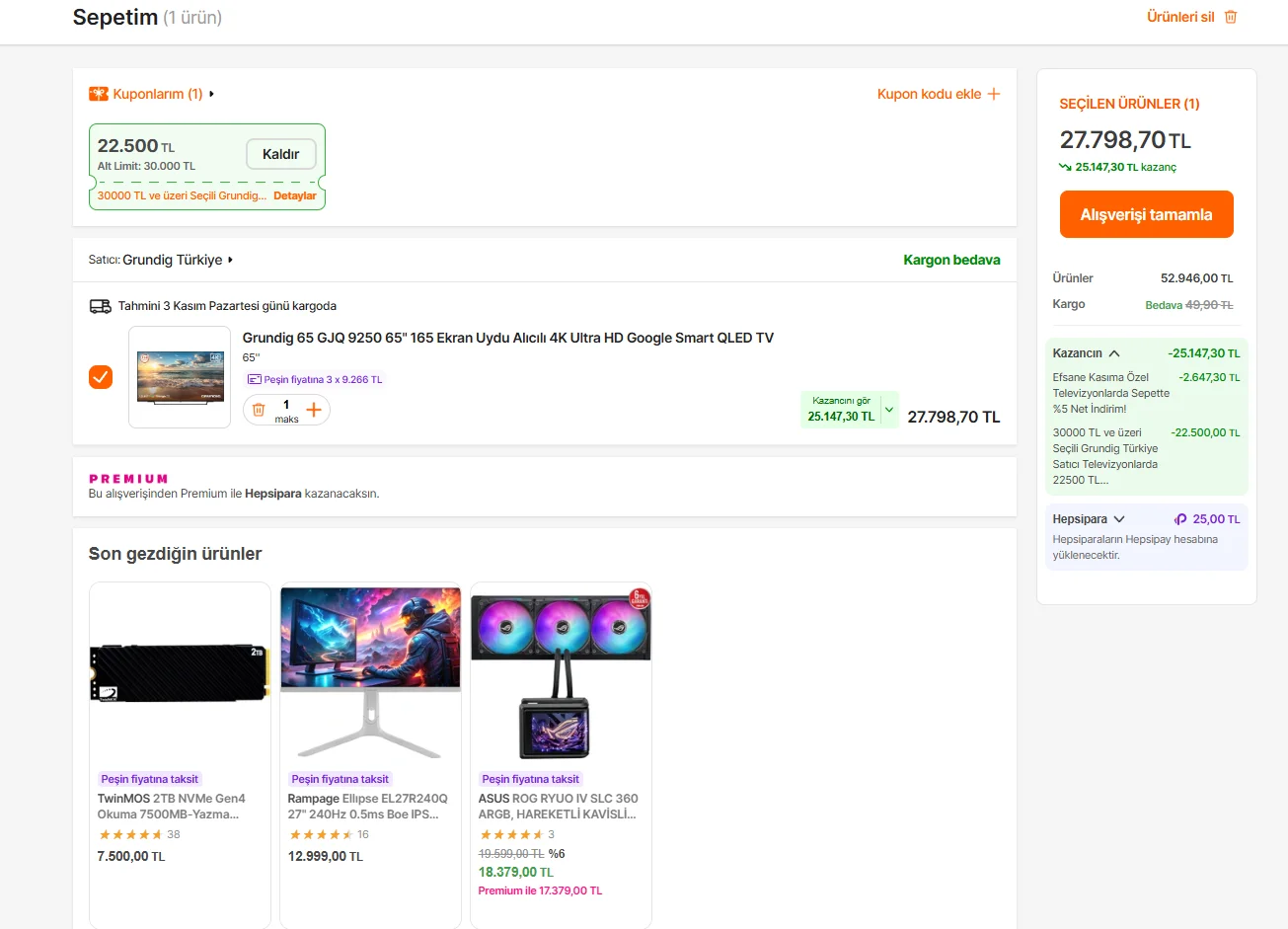Remove the TV with the quantity trash icon
1288x929 pixels.
tap(259, 410)
